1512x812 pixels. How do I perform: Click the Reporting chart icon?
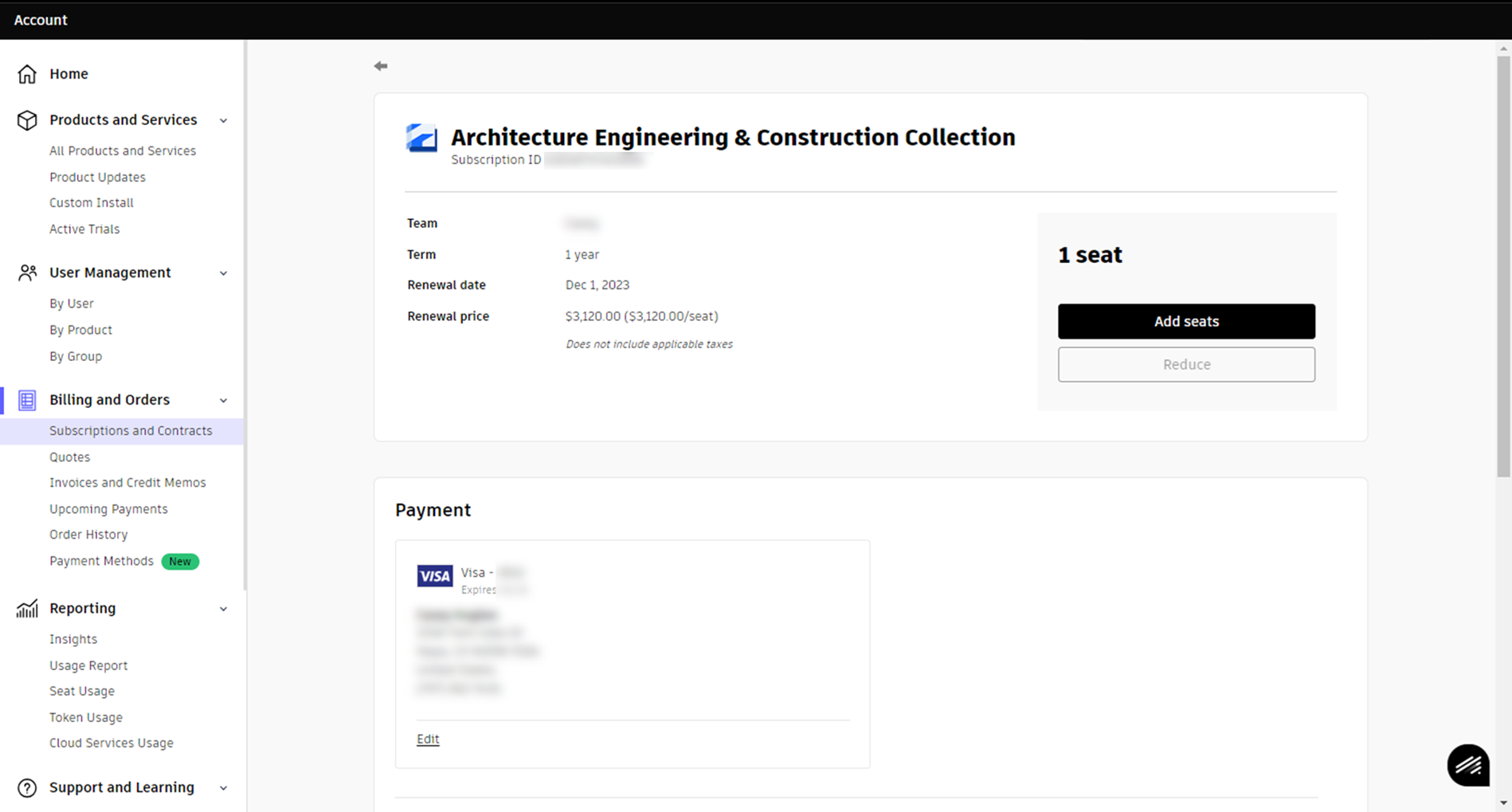coord(27,609)
